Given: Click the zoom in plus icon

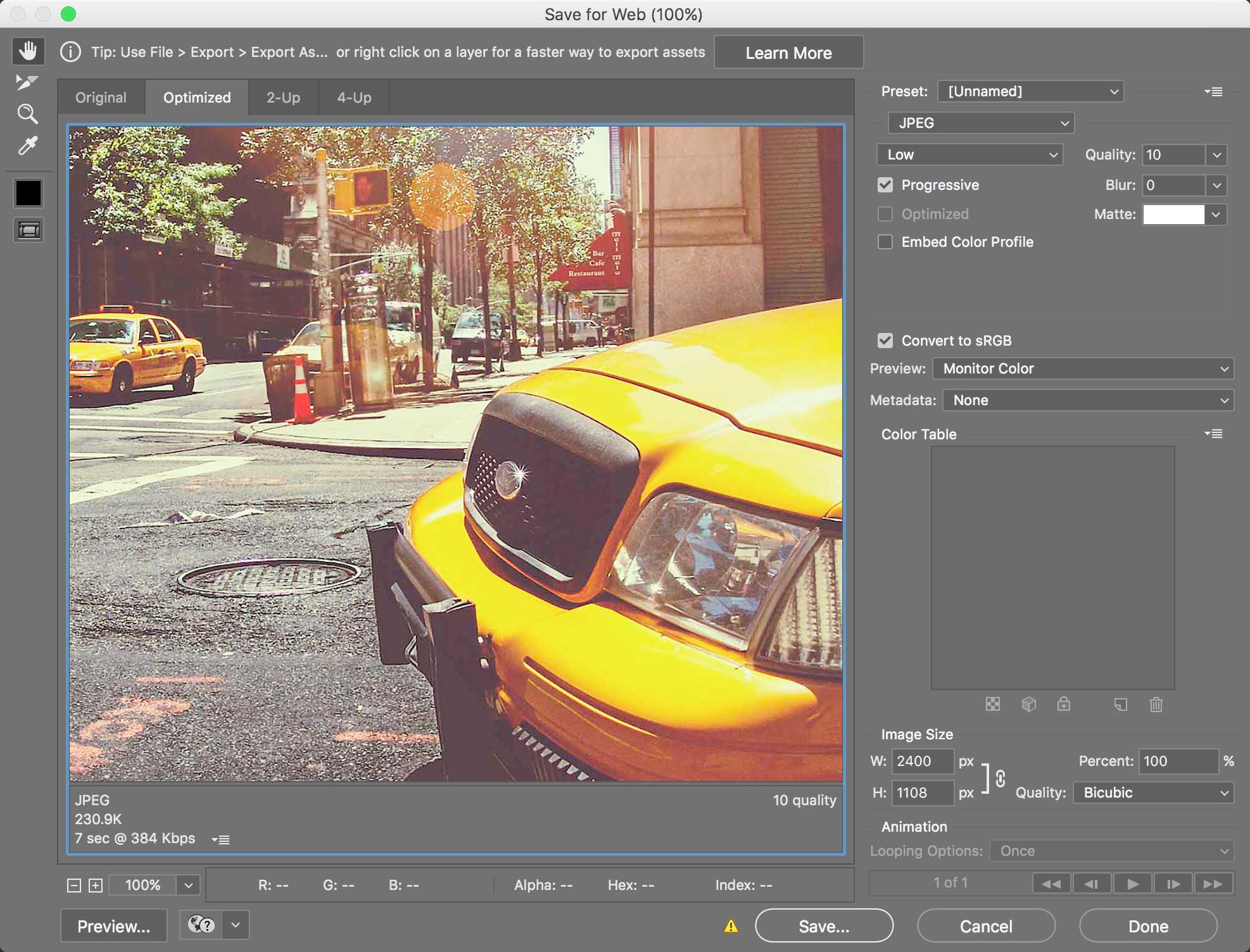Looking at the screenshot, I should tap(96, 886).
